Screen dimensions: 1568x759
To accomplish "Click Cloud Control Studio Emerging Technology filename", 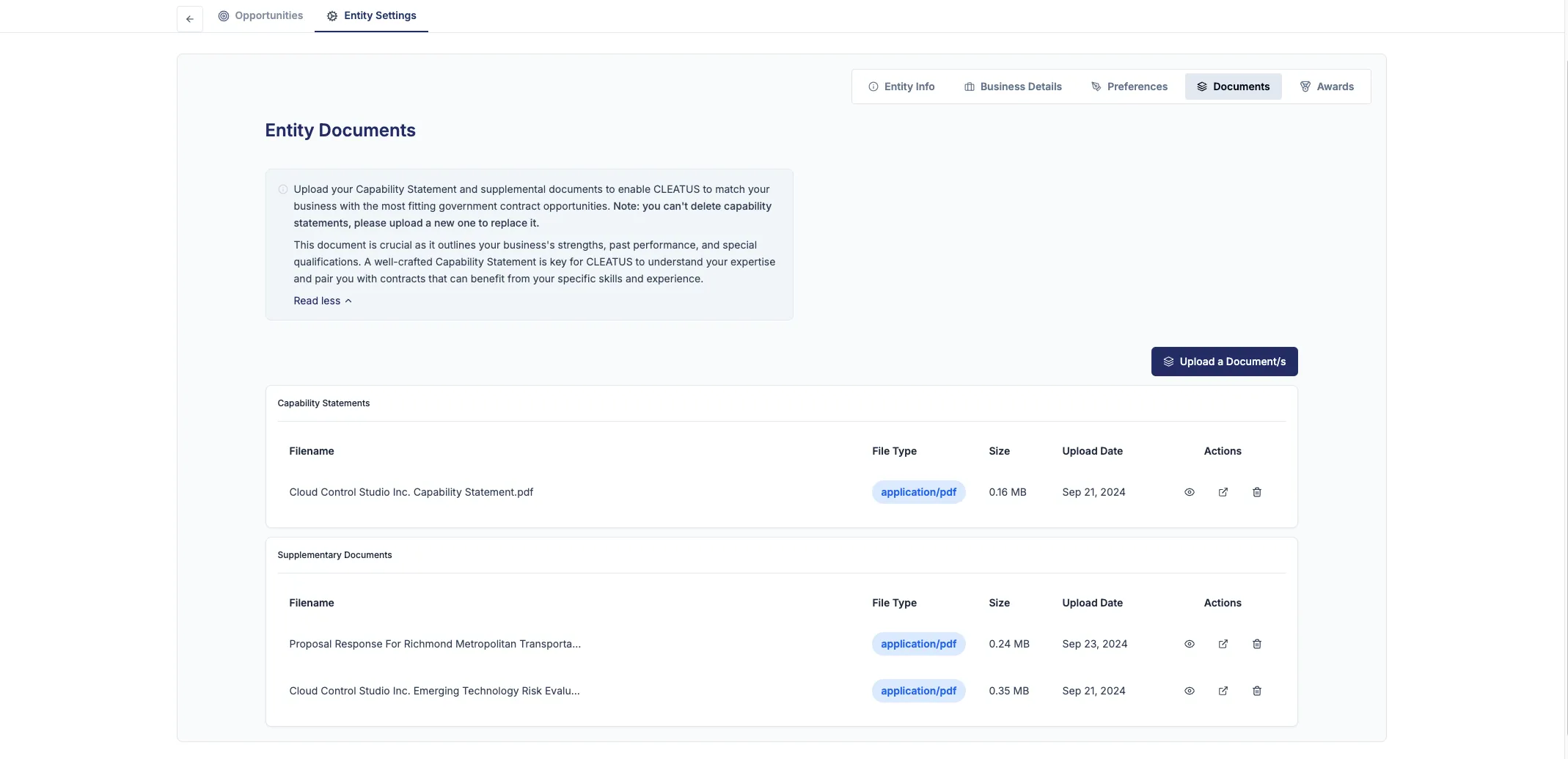I will (x=434, y=691).
